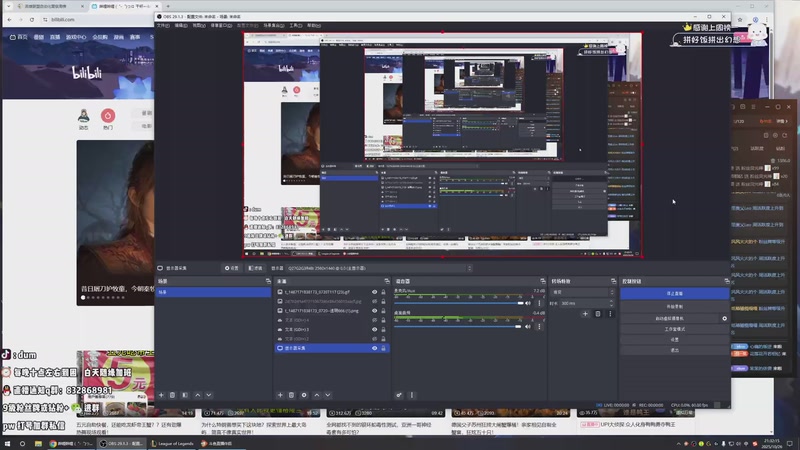Open the File menu in OBS

tap(163, 25)
